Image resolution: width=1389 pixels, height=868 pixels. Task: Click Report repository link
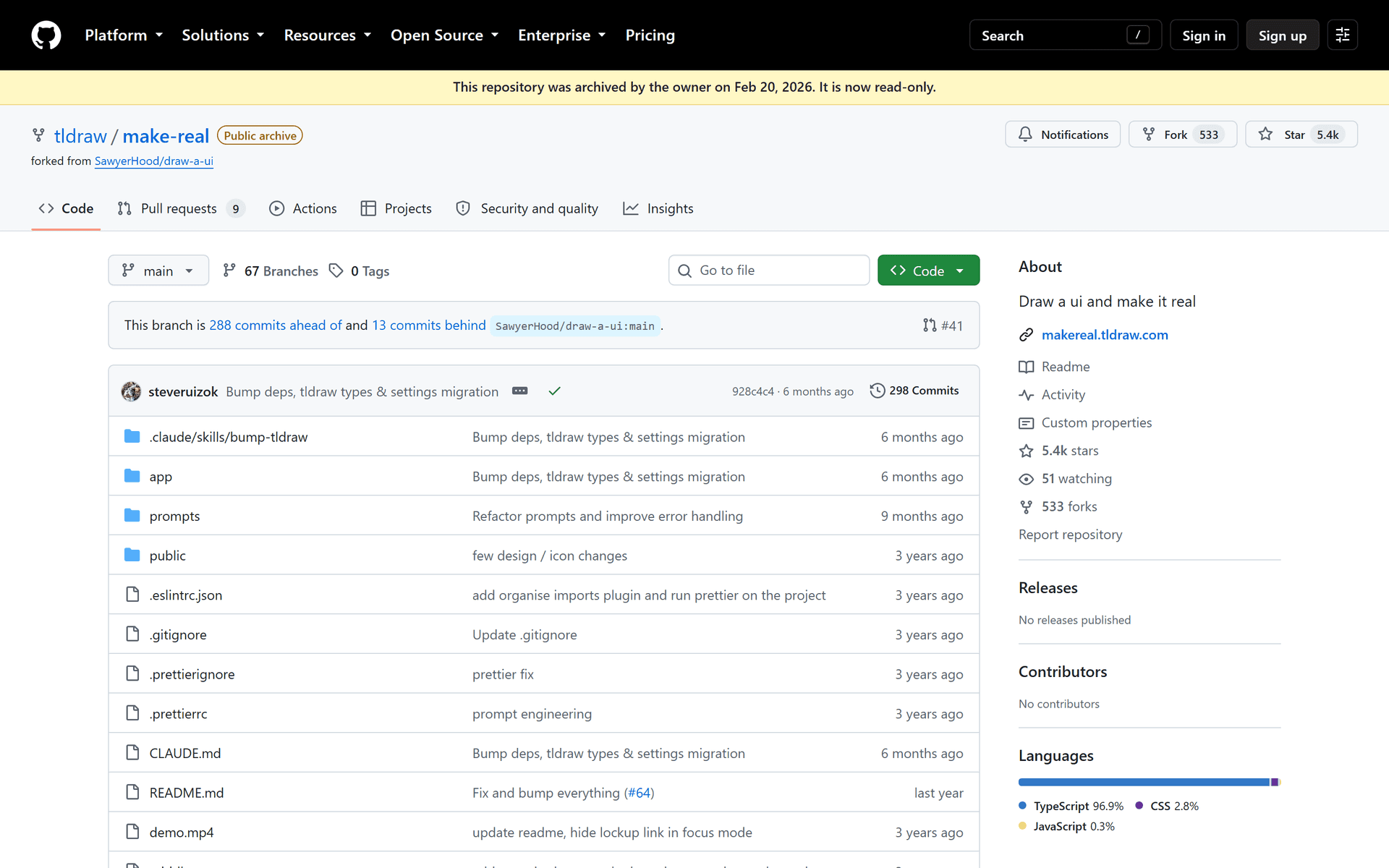tap(1071, 535)
